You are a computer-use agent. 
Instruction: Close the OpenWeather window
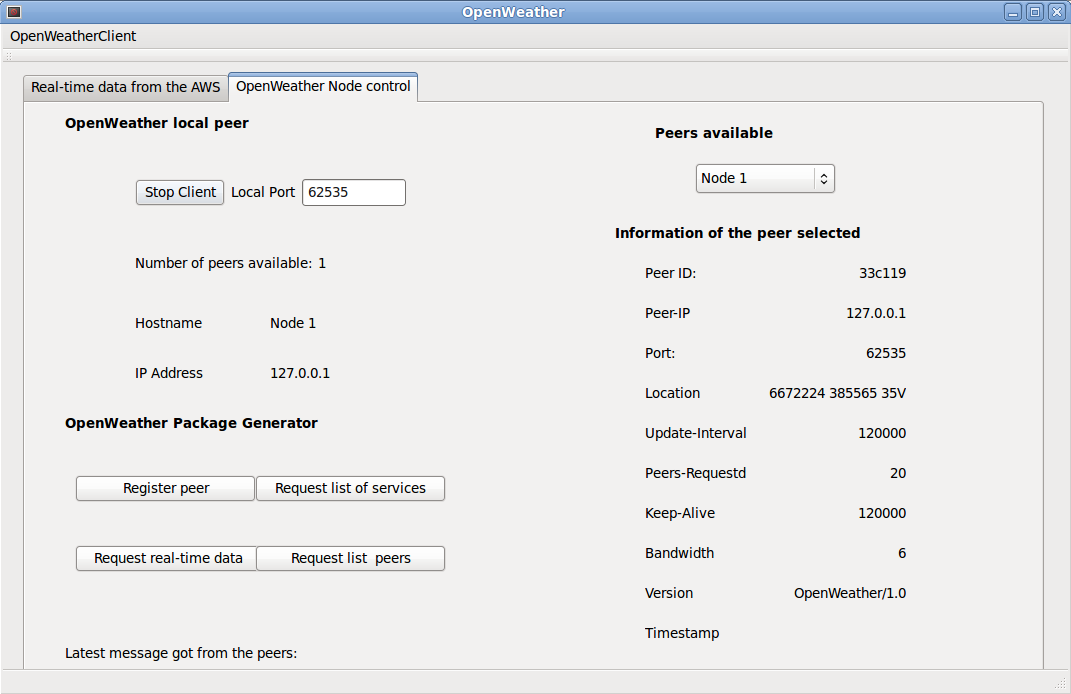[1055, 12]
